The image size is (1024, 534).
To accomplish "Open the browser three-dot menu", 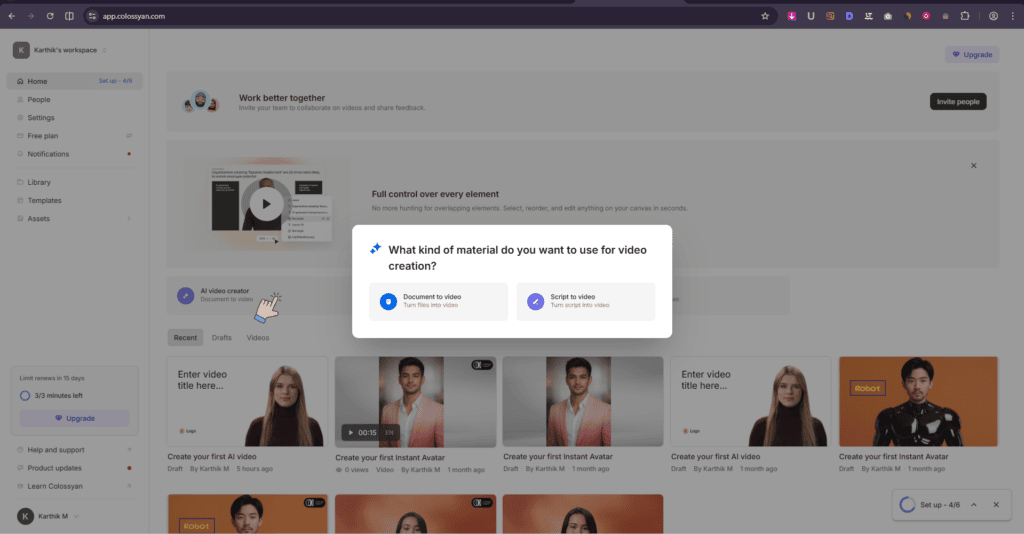I will pyautogui.click(x=1013, y=16).
